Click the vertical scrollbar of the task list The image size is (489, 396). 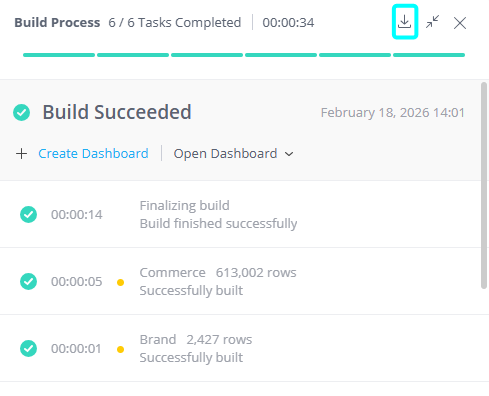pyautogui.click(x=484, y=185)
